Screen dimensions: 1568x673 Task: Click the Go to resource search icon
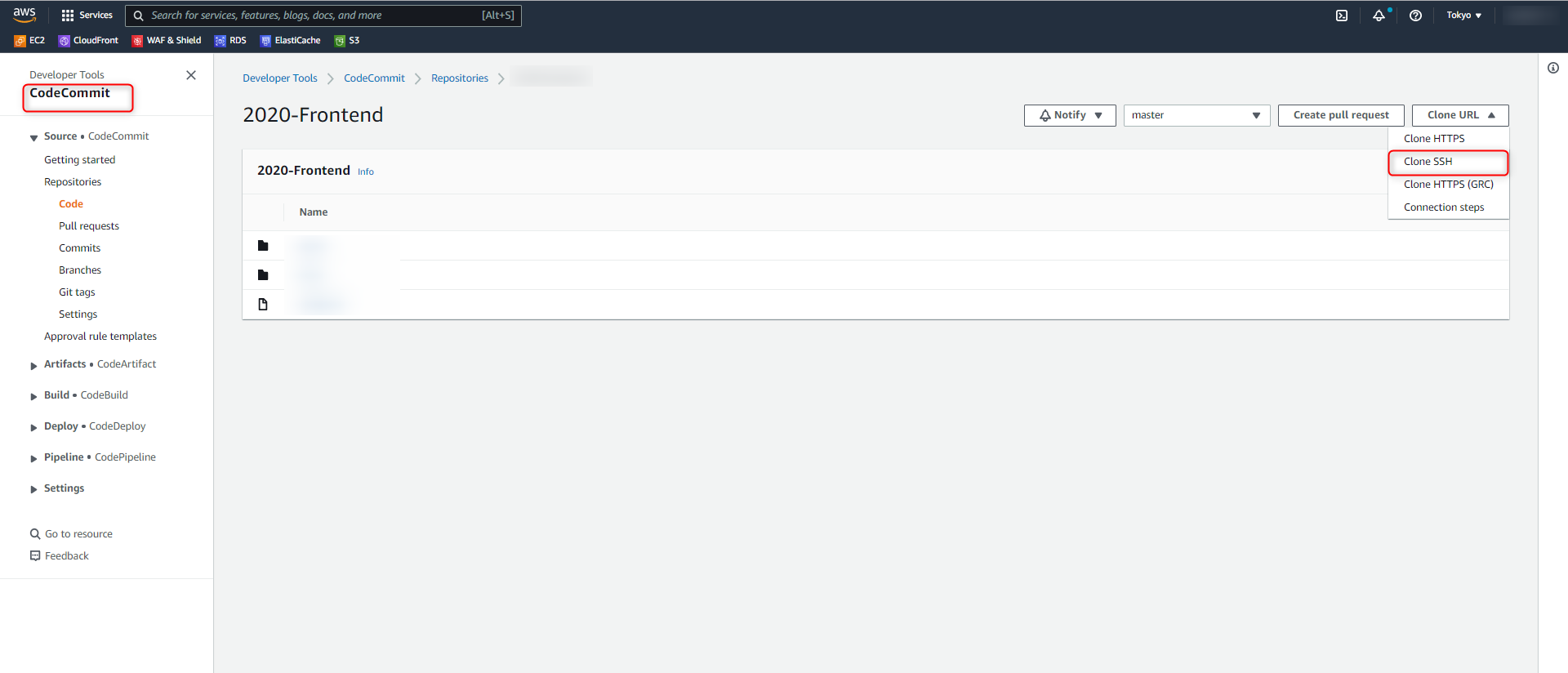click(x=35, y=534)
